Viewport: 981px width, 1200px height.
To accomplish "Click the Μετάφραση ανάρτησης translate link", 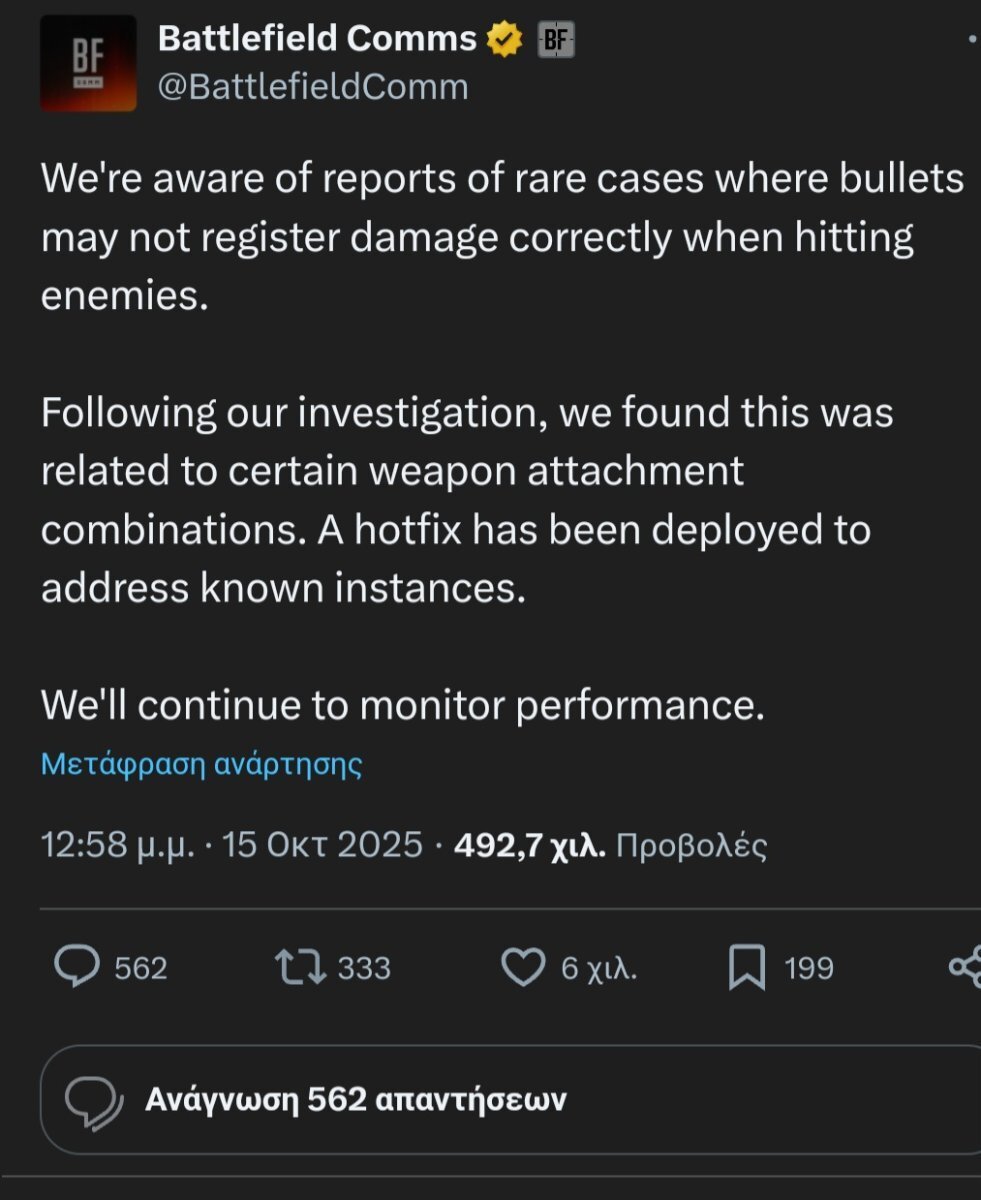I will point(201,765).
